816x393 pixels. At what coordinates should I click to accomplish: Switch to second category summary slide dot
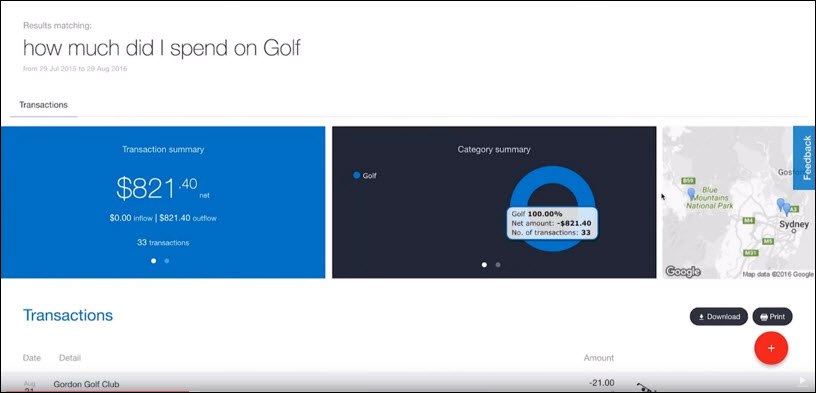[x=498, y=264]
